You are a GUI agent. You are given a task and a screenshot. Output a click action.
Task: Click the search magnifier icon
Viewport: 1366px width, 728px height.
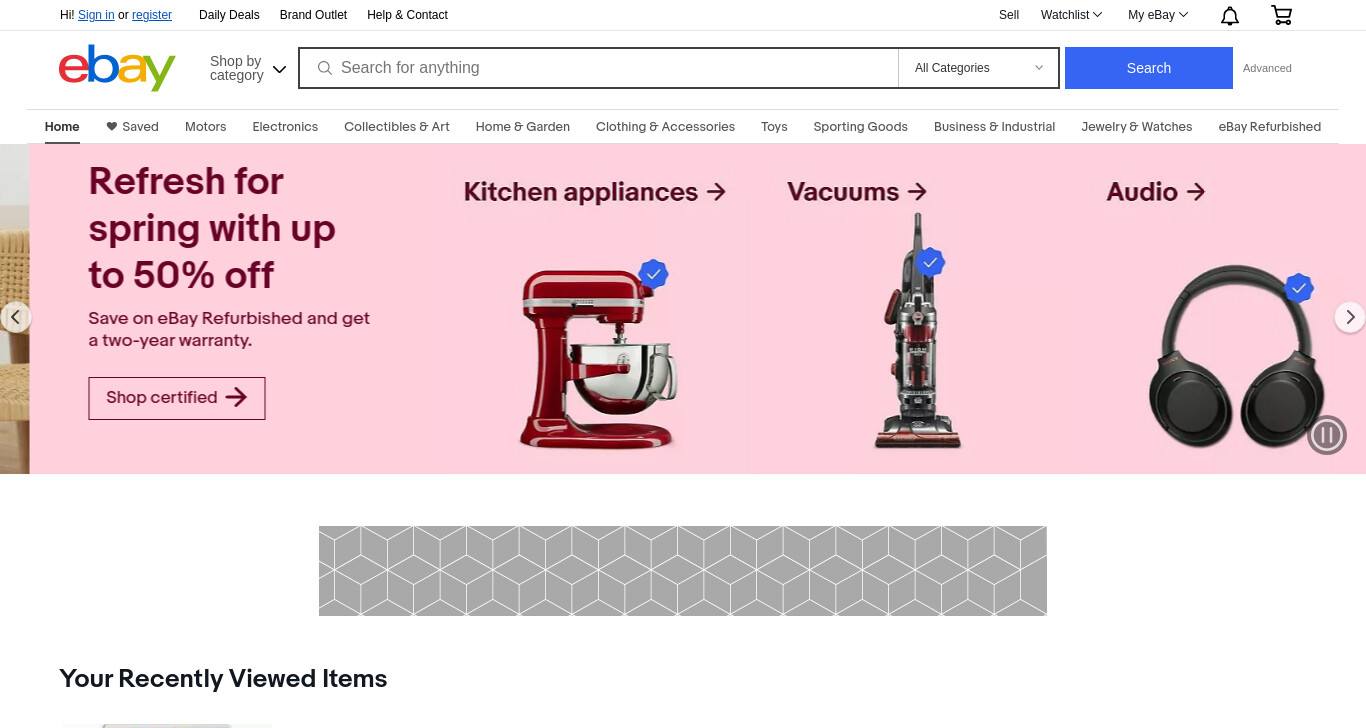(x=324, y=68)
